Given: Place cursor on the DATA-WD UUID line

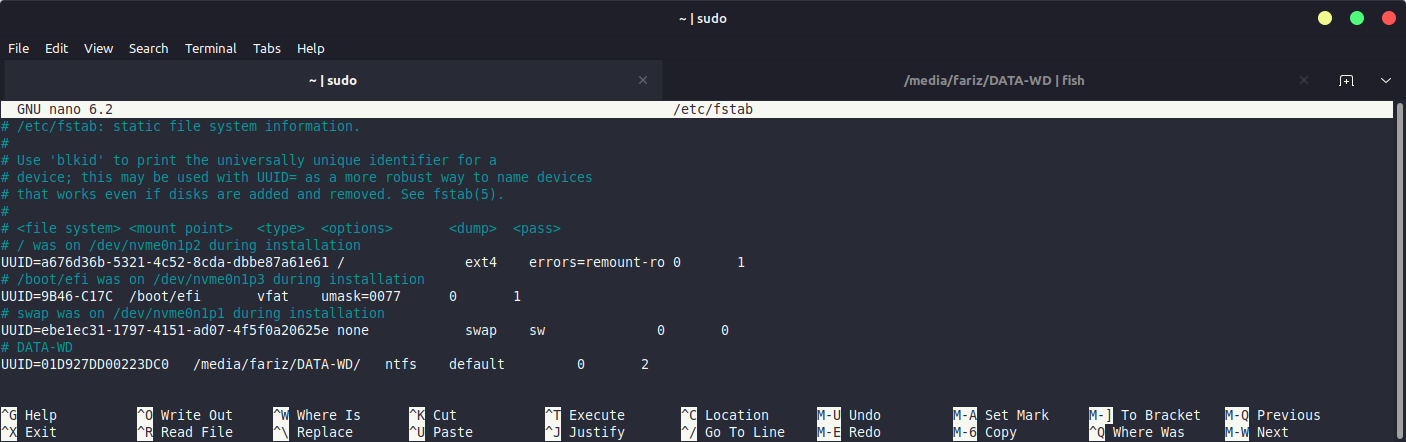Looking at the screenshot, I should pos(85,364).
